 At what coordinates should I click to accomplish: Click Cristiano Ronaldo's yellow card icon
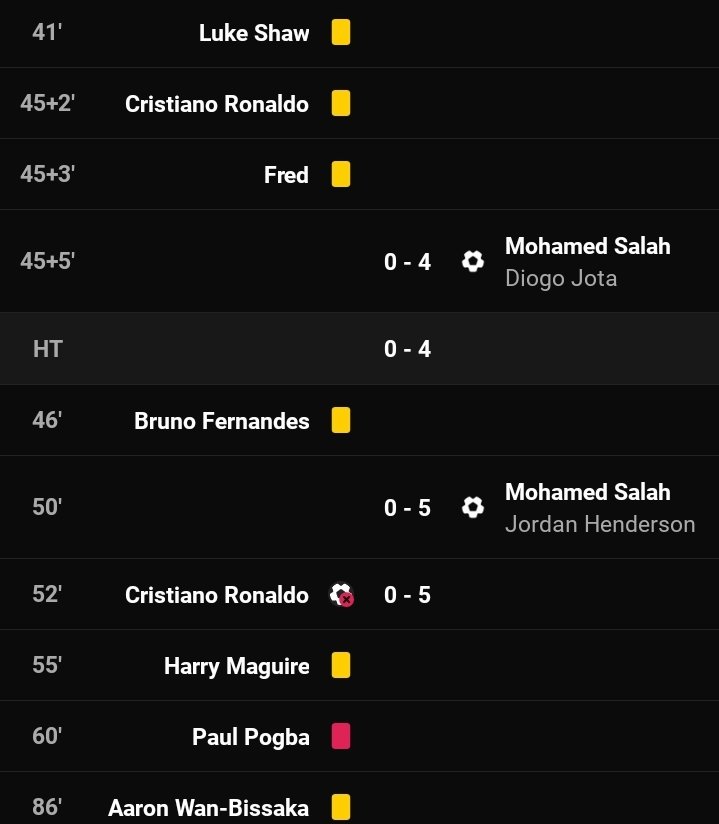tap(341, 103)
